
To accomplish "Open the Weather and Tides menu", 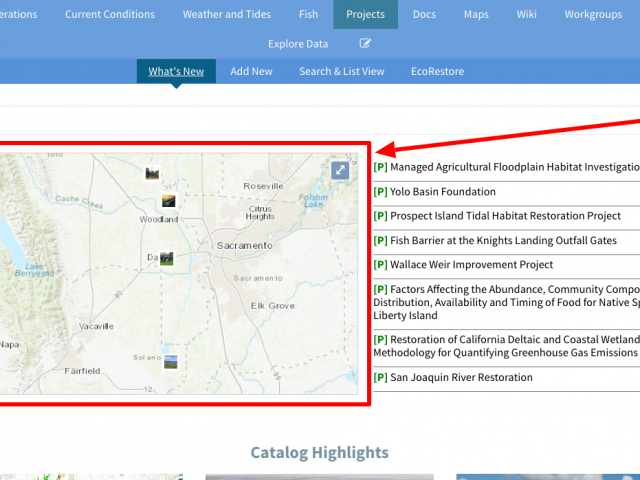I will click(x=226, y=14).
